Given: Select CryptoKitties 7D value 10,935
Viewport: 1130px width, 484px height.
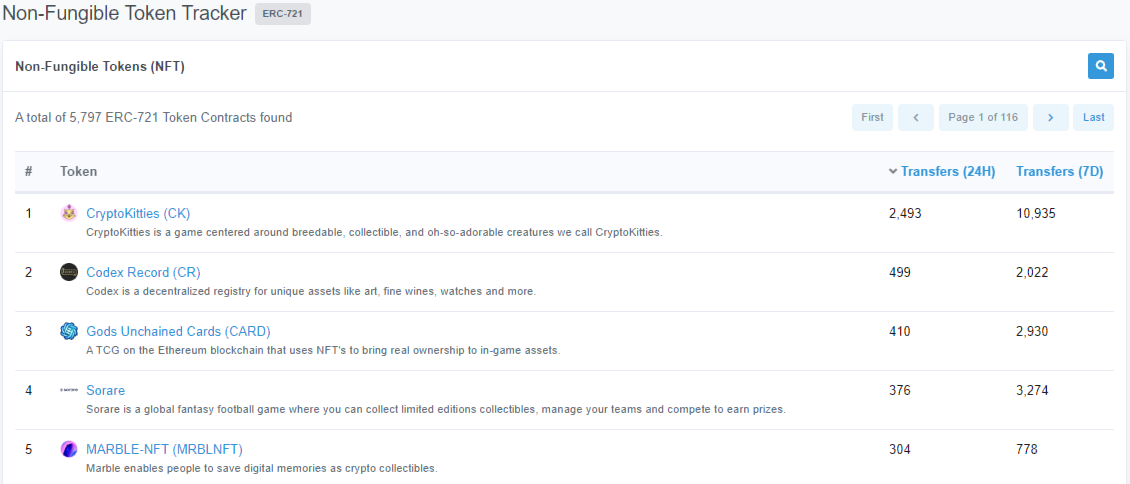Looking at the screenshot, I should (x=1036, y=213).
